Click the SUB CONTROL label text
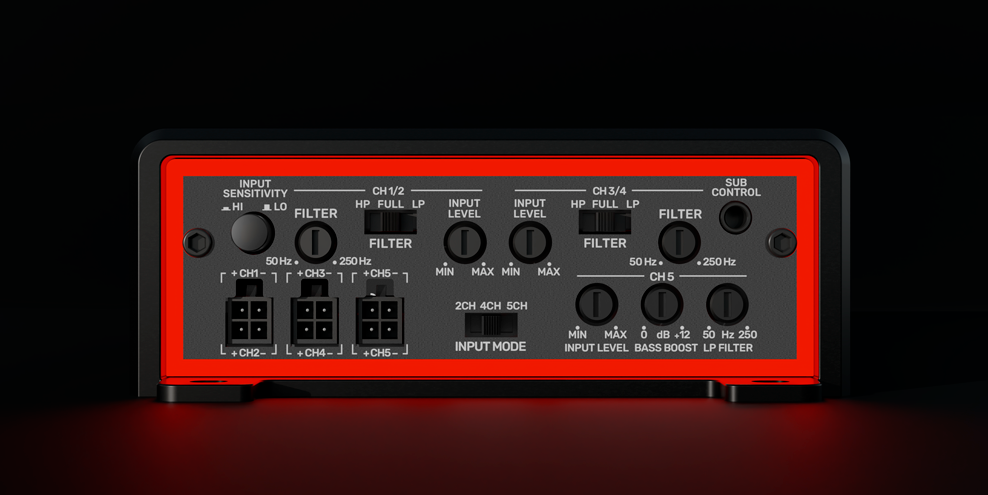988x495 pixels. pos(736,187)
